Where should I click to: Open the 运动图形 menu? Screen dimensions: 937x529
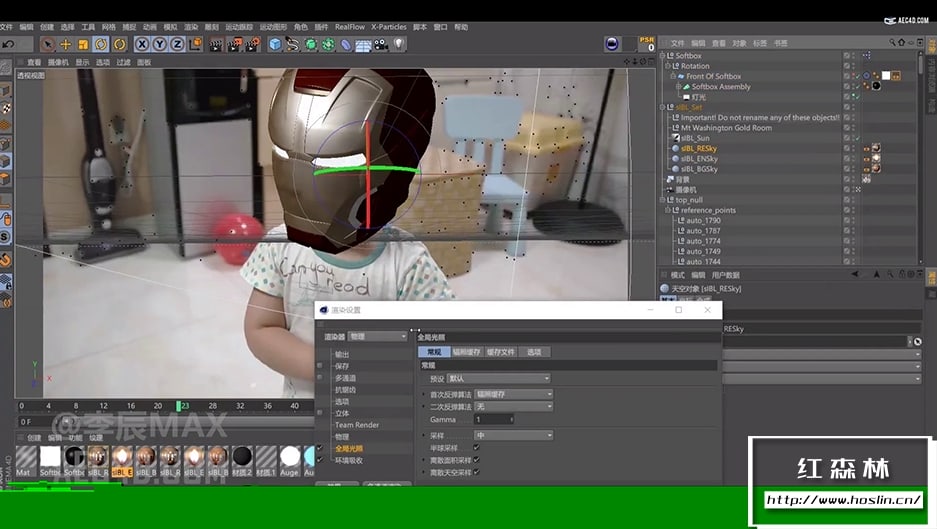273,27
